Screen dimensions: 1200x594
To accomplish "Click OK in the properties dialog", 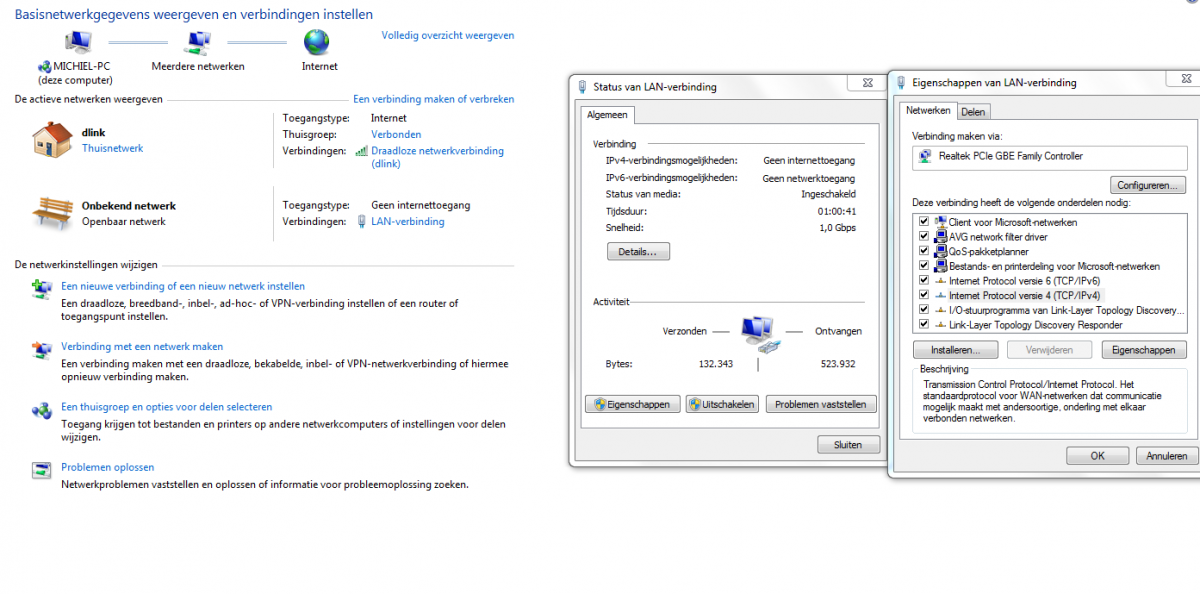I will click(1097, 455).
